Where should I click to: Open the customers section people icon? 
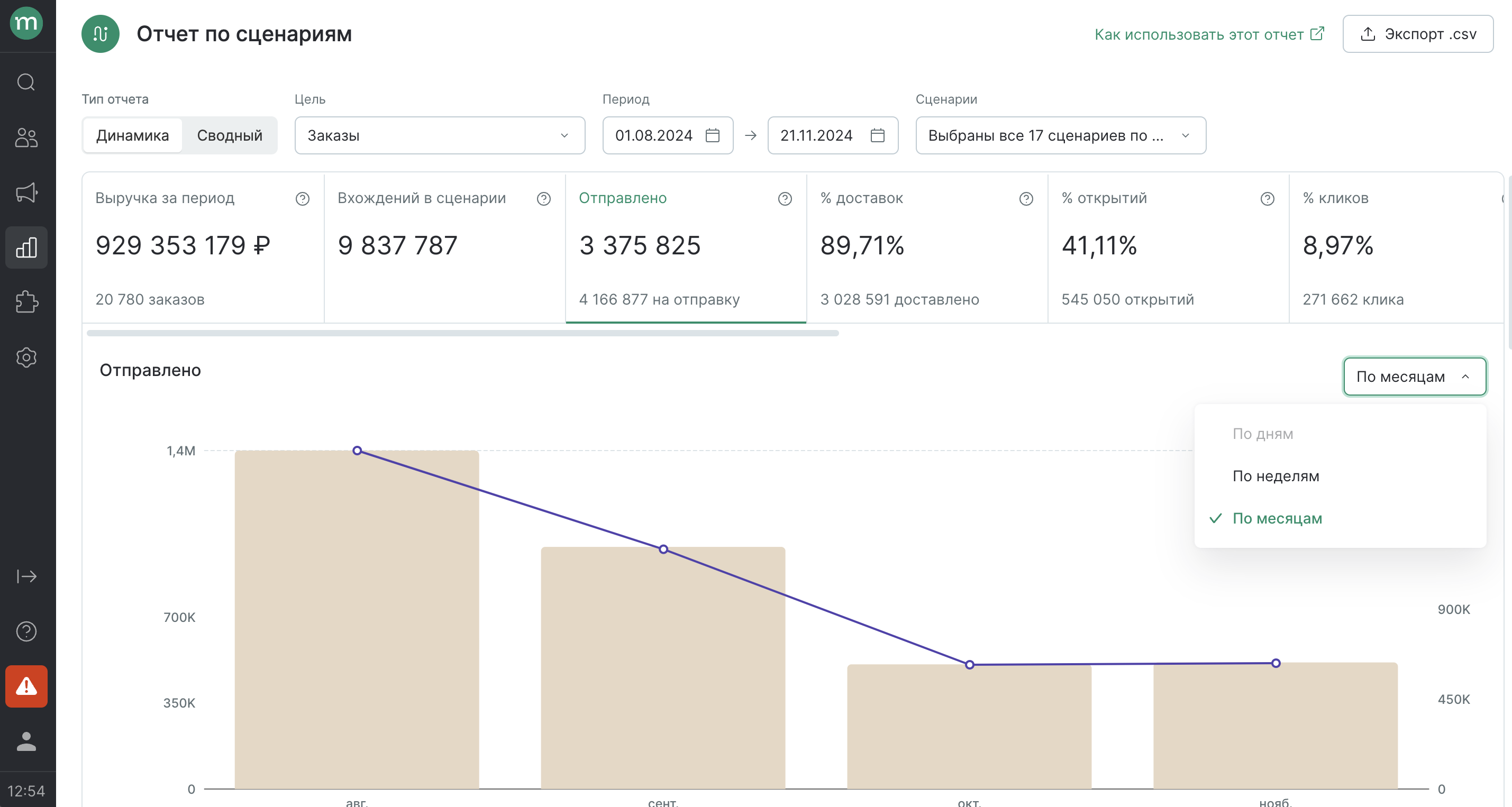[26, 137]
